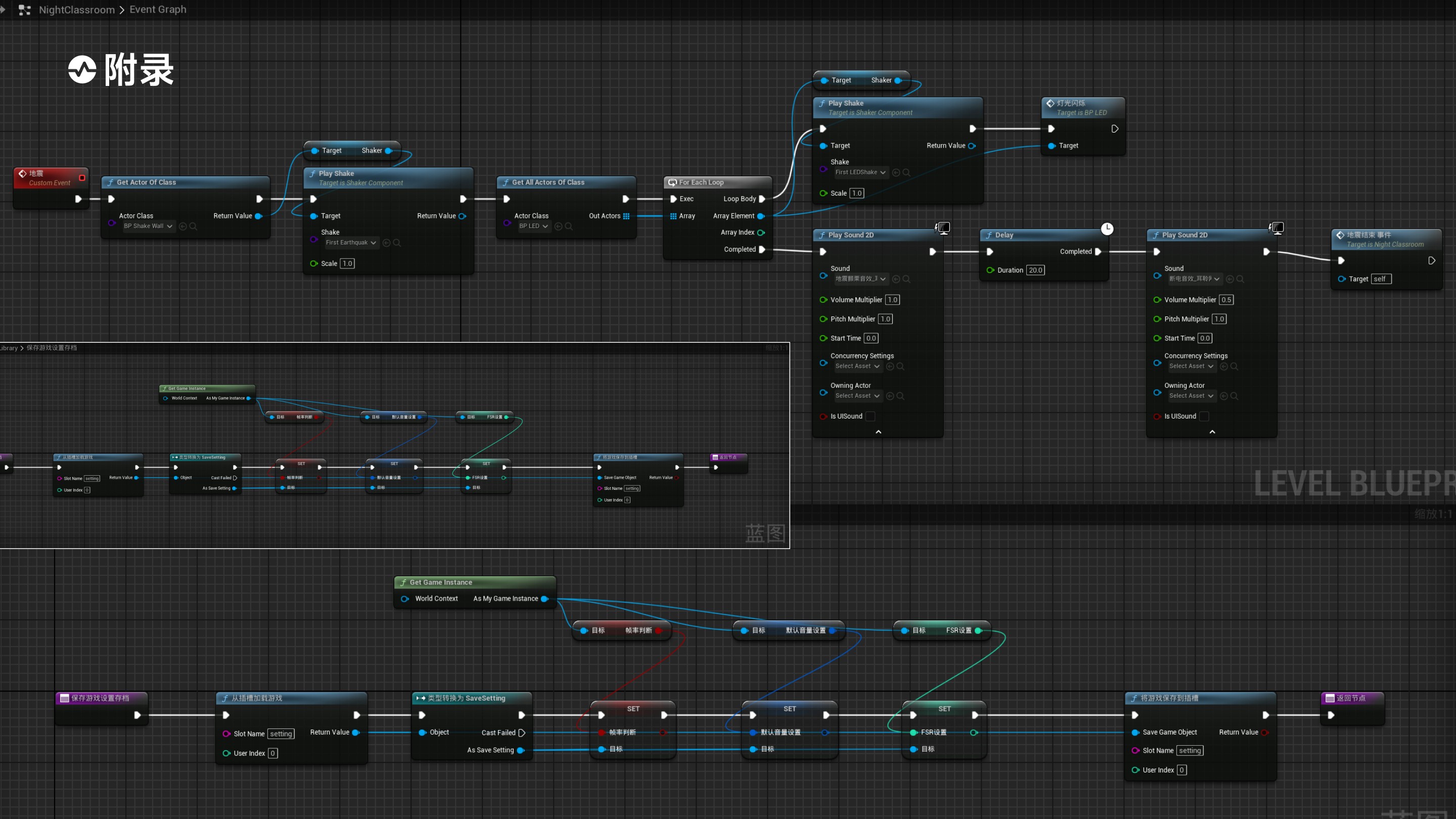This screenshot has width=1456, height=819.
Task: Click the use-selected arrow next to First Earthquak
Action: coord(387,243)
